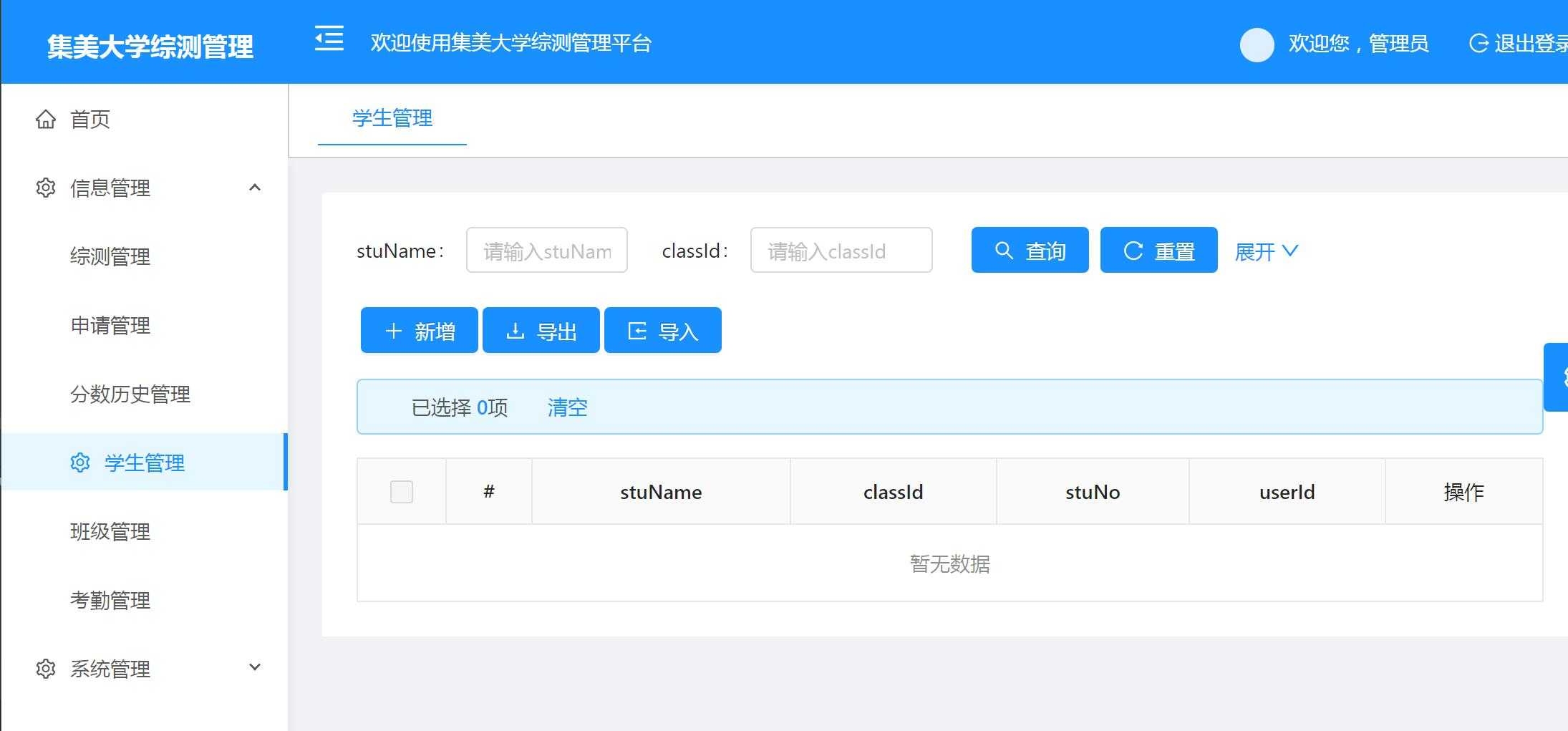Click the classId column header
The width and height of the screenshot is (1568, 731).
(893, 492)
